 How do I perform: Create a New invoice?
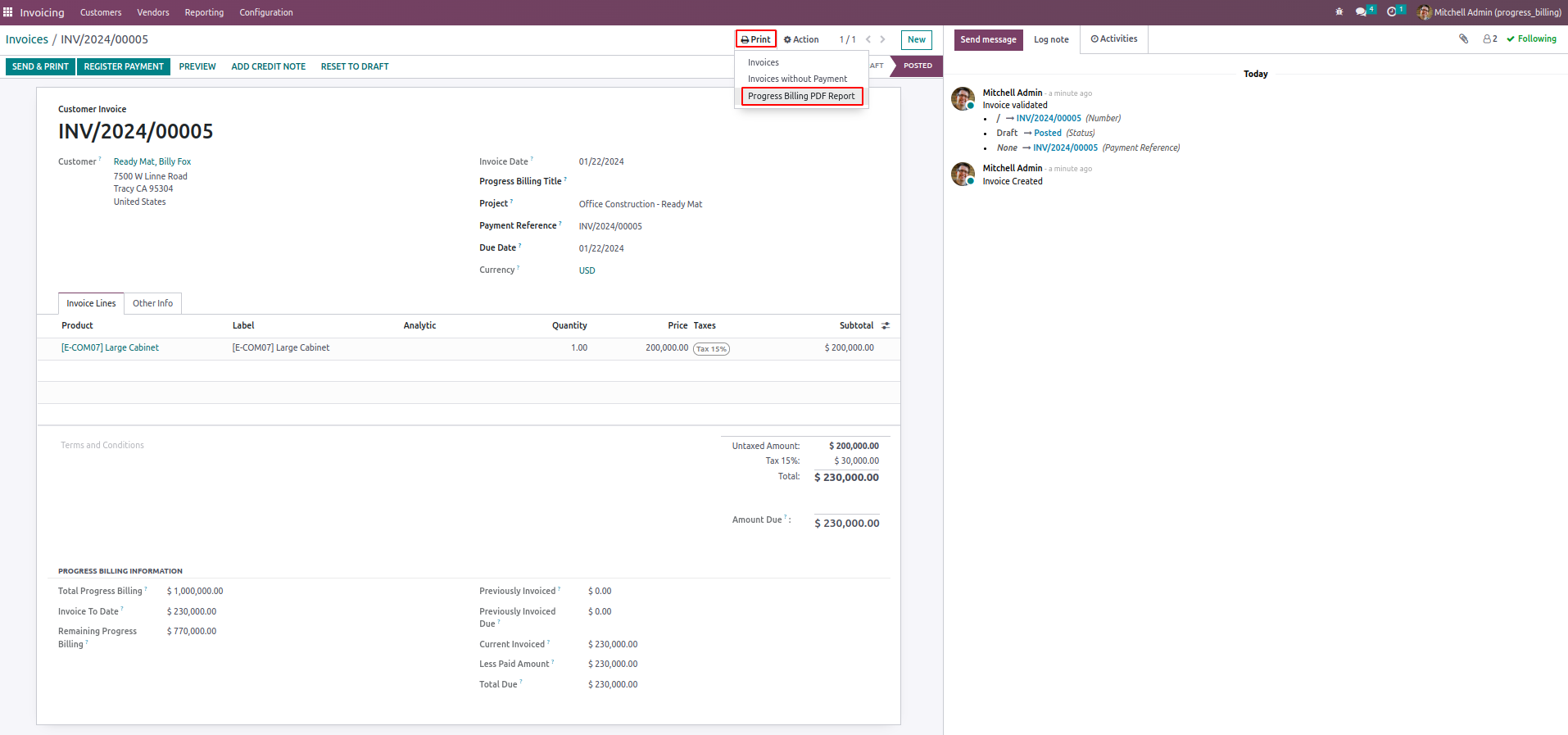[x=917, y=39]
